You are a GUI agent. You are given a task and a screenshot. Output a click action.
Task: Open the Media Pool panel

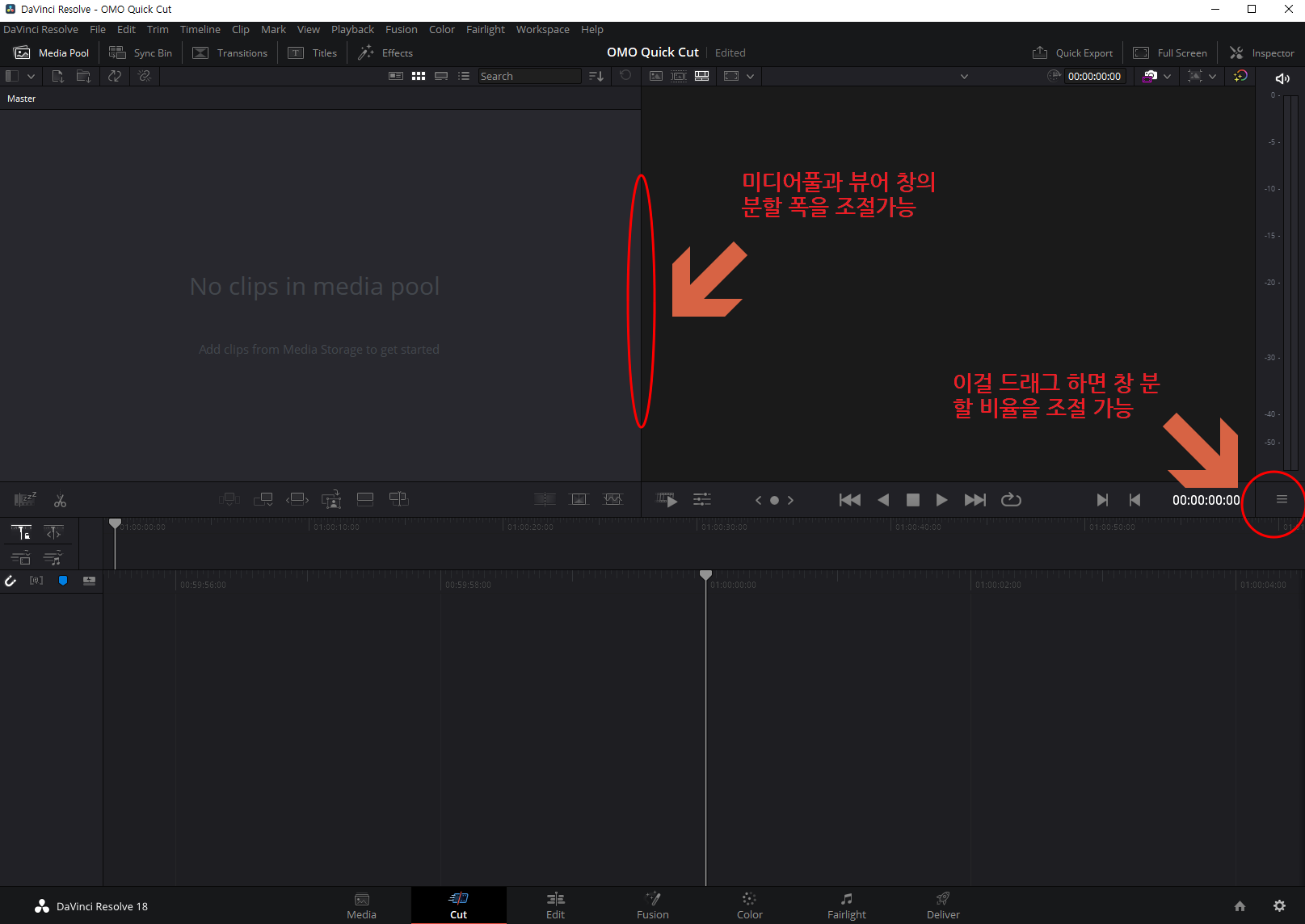(x=52, y=52)
